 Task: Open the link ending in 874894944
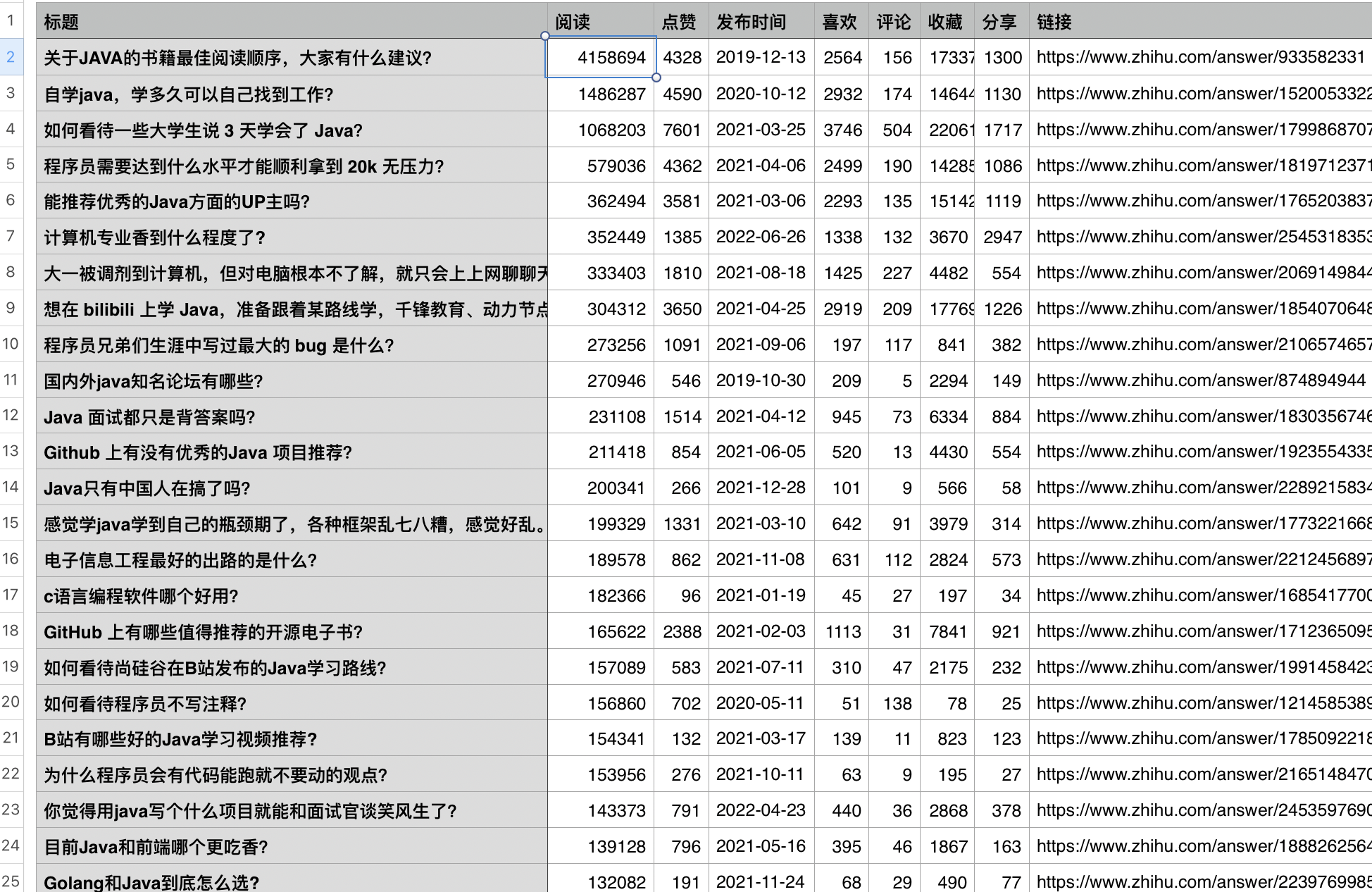[1198, 380]
